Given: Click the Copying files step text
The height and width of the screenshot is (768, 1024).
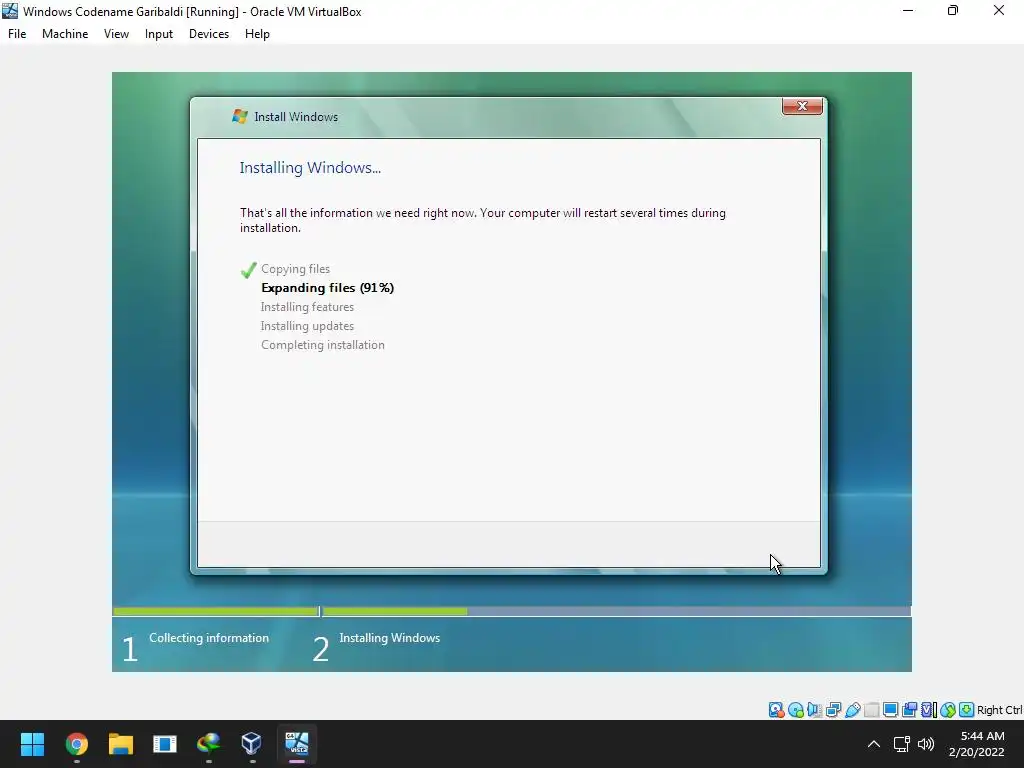Looking at the screenshot, I should point(295,269).
